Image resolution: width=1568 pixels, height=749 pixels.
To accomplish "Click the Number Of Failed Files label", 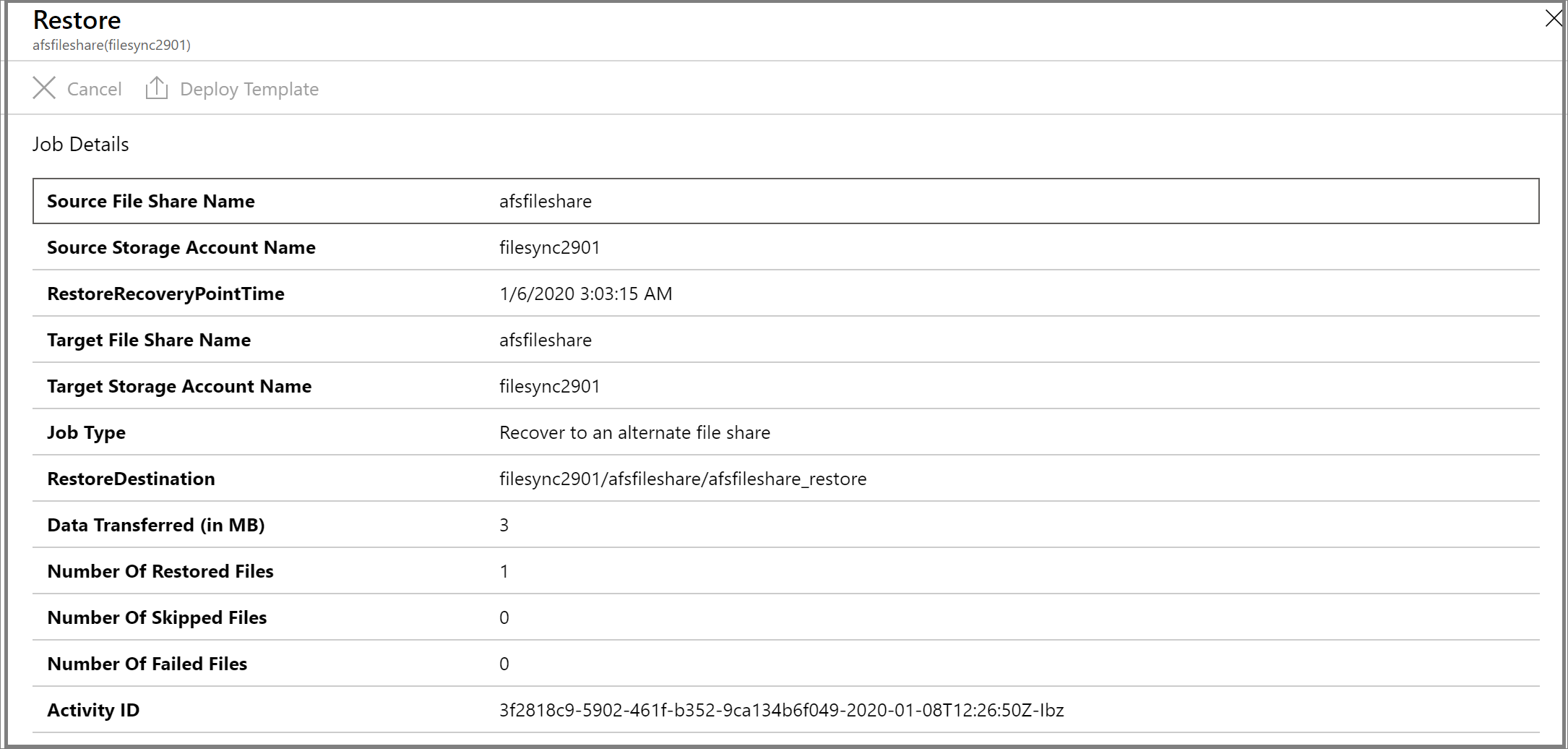I will point(147,664).
